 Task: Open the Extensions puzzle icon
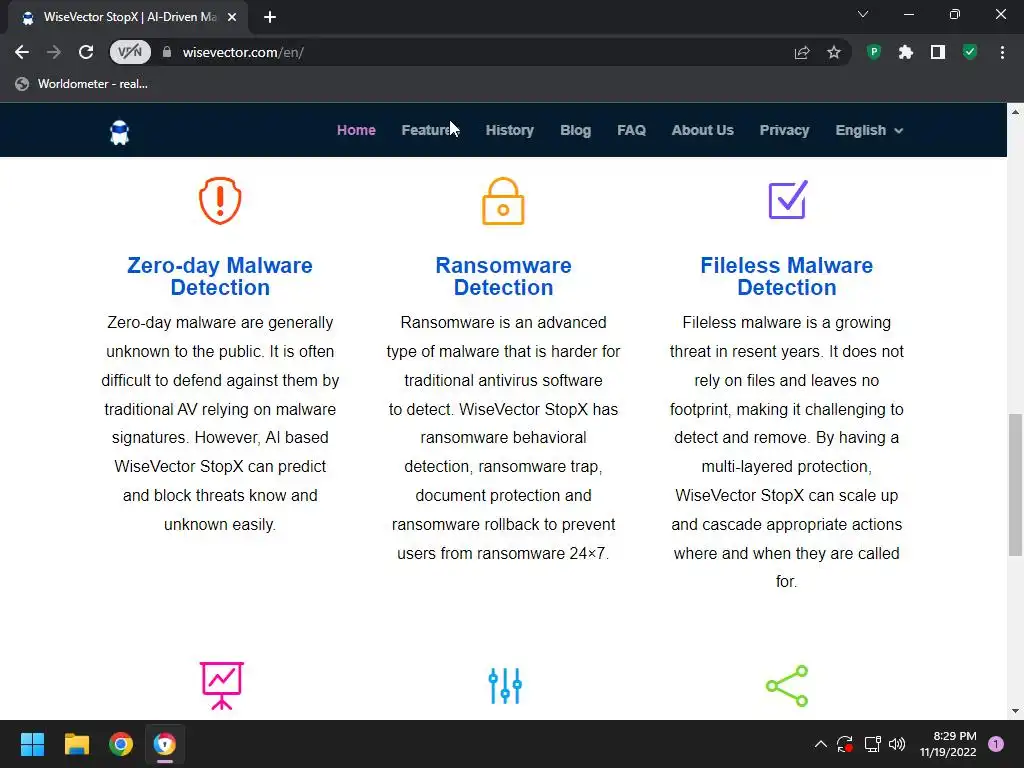pyautogui.click(x=906, y=52)
